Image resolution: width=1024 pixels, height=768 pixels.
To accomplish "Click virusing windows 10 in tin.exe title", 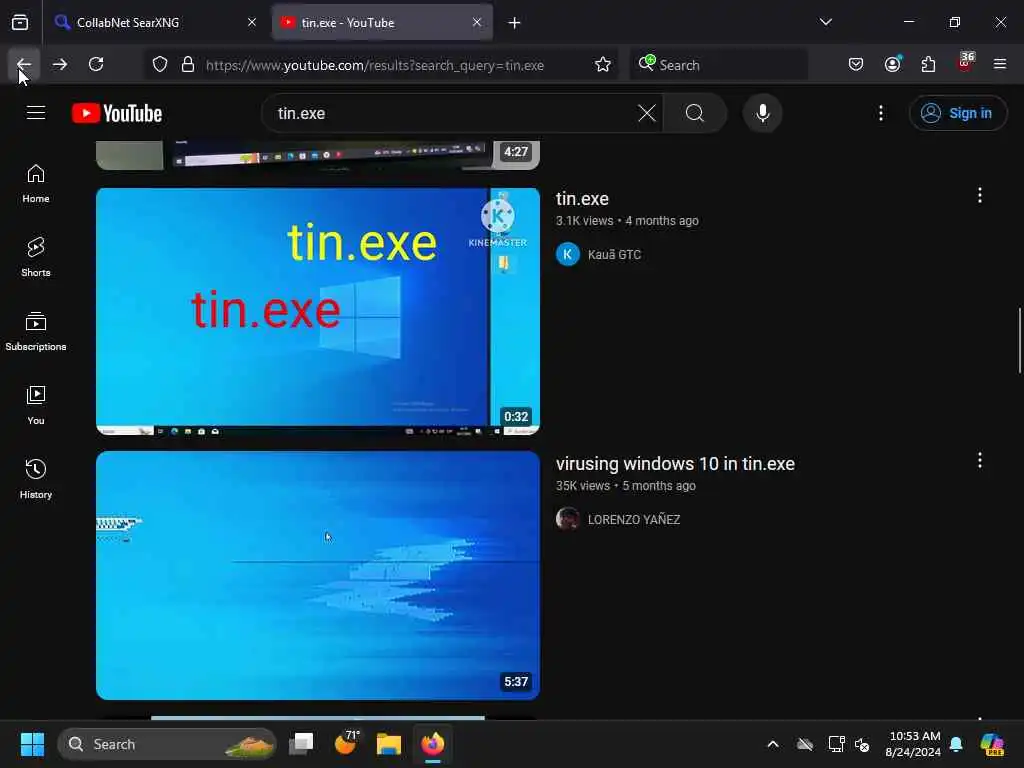I will (675, 464).
